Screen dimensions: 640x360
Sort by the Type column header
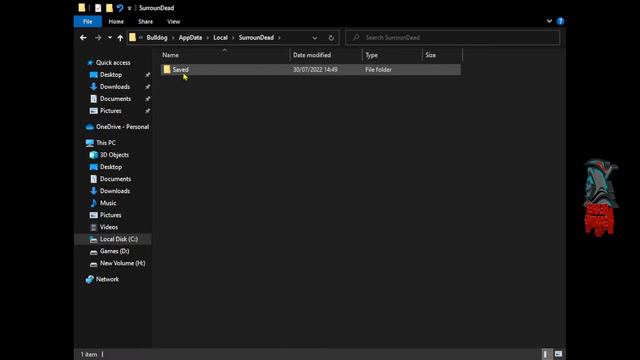[x=371, y=55]
